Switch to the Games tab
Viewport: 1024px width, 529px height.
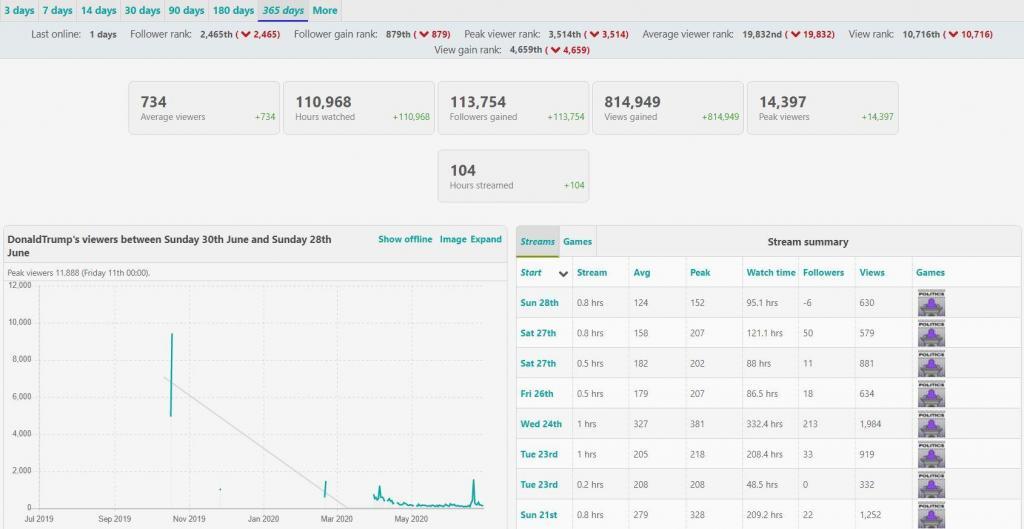pyautogui.click(x=577, y=242)
